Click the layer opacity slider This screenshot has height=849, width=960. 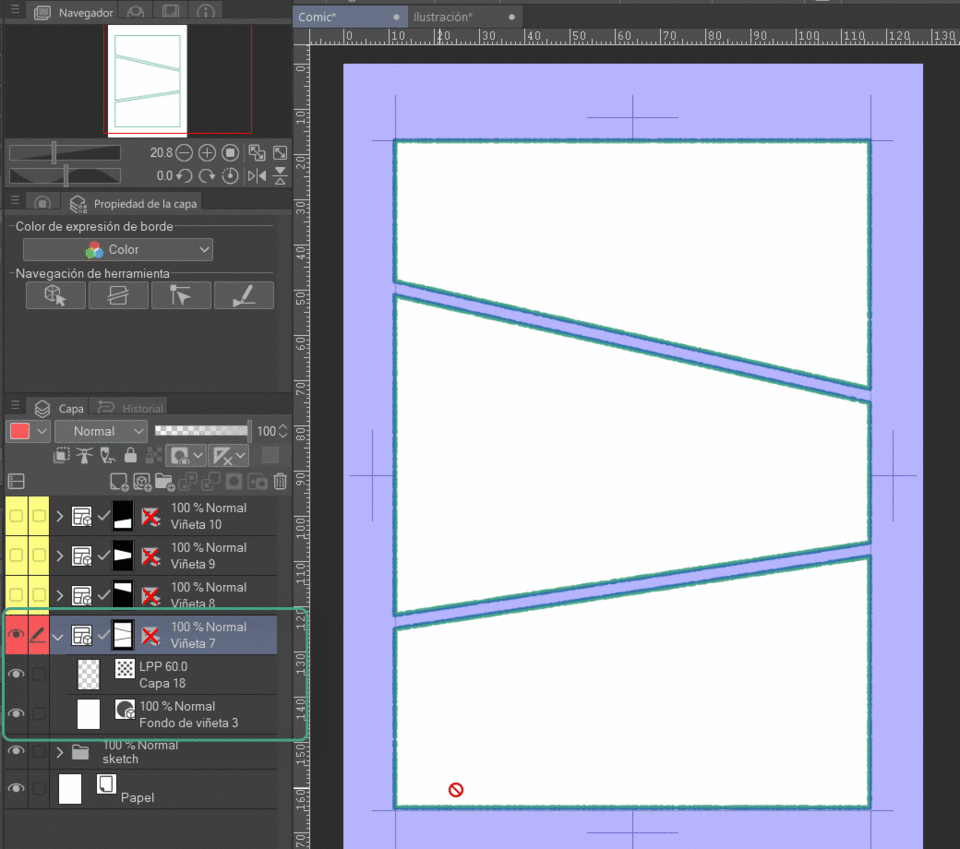202,431
